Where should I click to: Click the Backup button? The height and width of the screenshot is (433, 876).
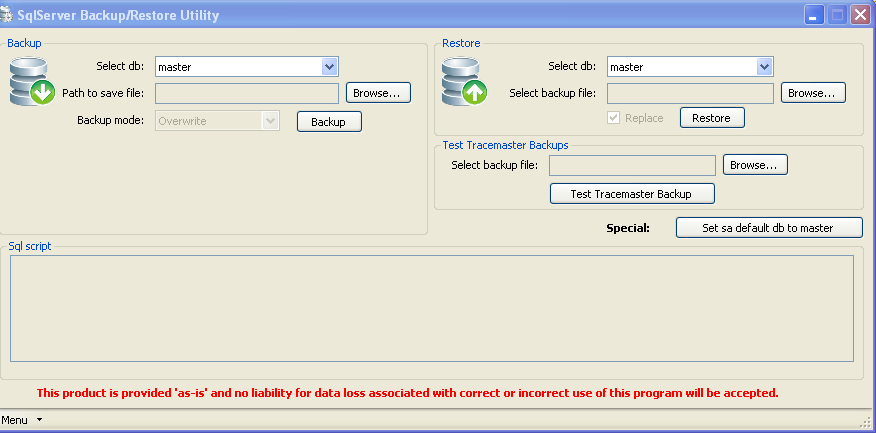(329, 122)
